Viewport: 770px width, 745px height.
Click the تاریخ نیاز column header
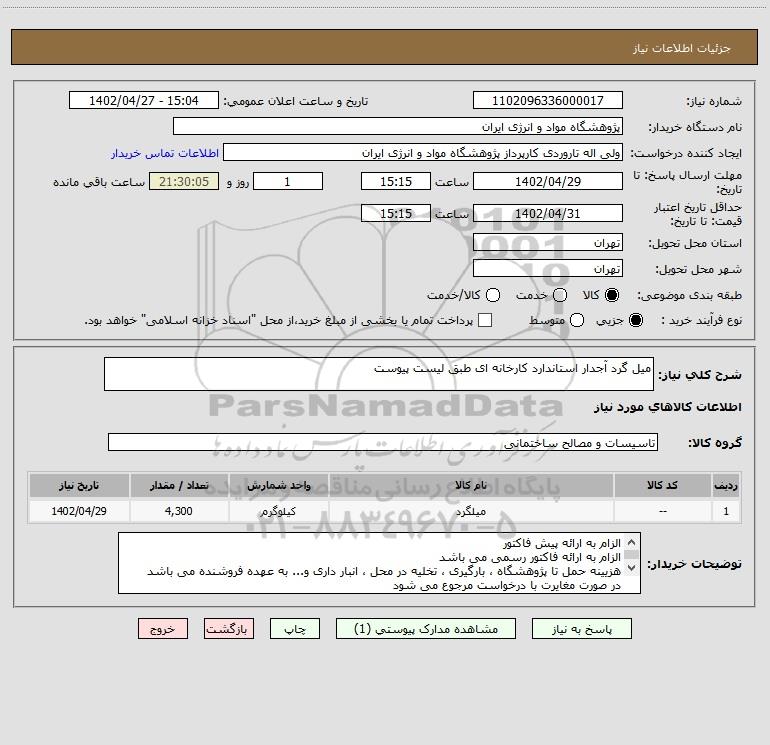tap(79, 485)
